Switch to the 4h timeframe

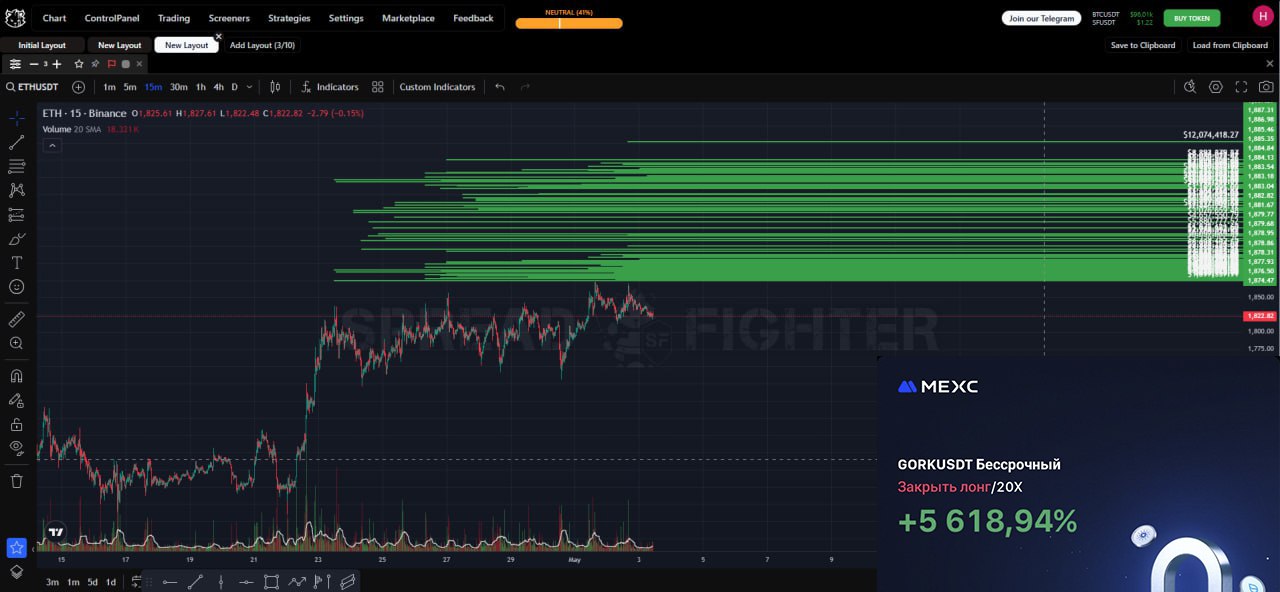coord(218,87)
